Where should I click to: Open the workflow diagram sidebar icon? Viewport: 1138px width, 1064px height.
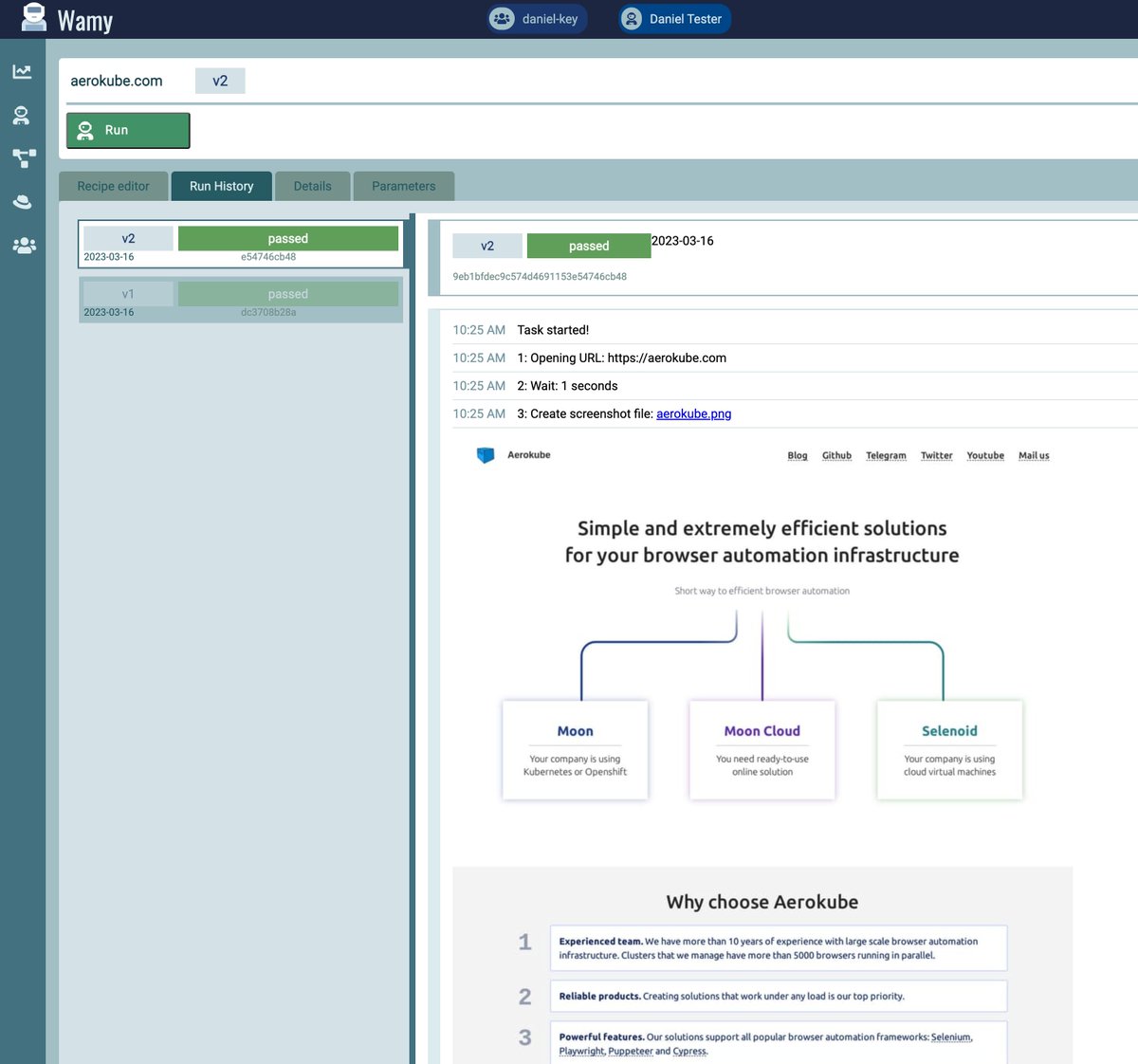click(x=23, y=158)
